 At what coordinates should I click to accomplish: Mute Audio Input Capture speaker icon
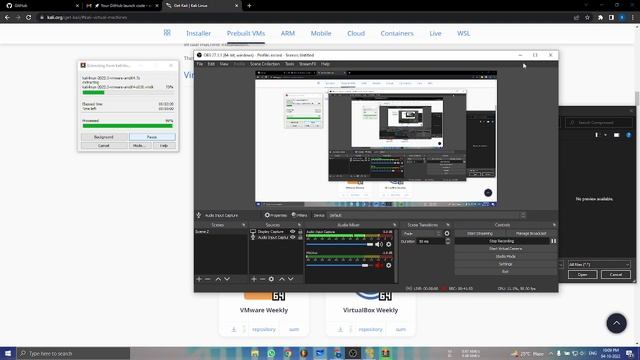pos(379,244)
